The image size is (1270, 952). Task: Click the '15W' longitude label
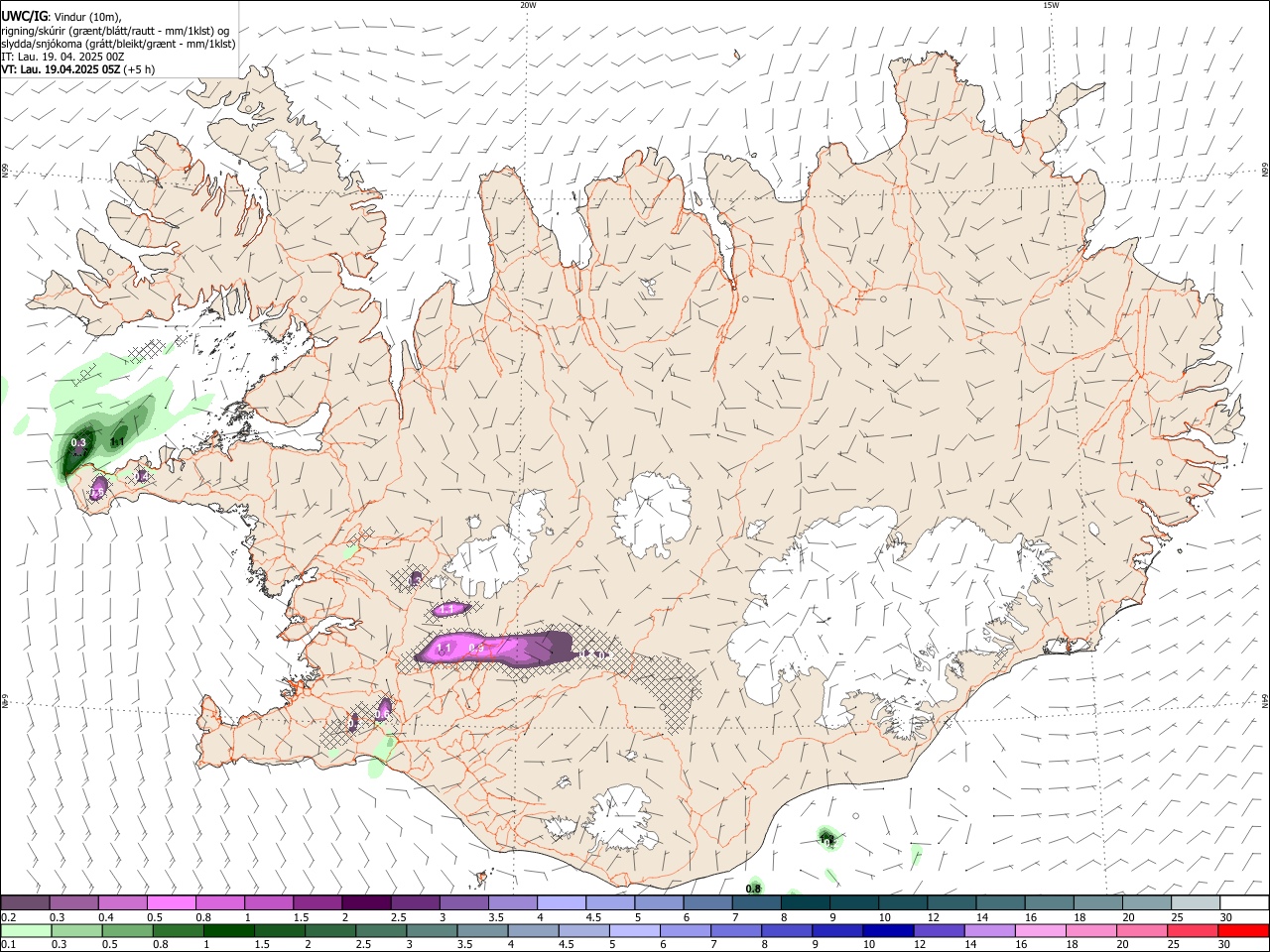pyautogui.click(x=1051, y=5)
